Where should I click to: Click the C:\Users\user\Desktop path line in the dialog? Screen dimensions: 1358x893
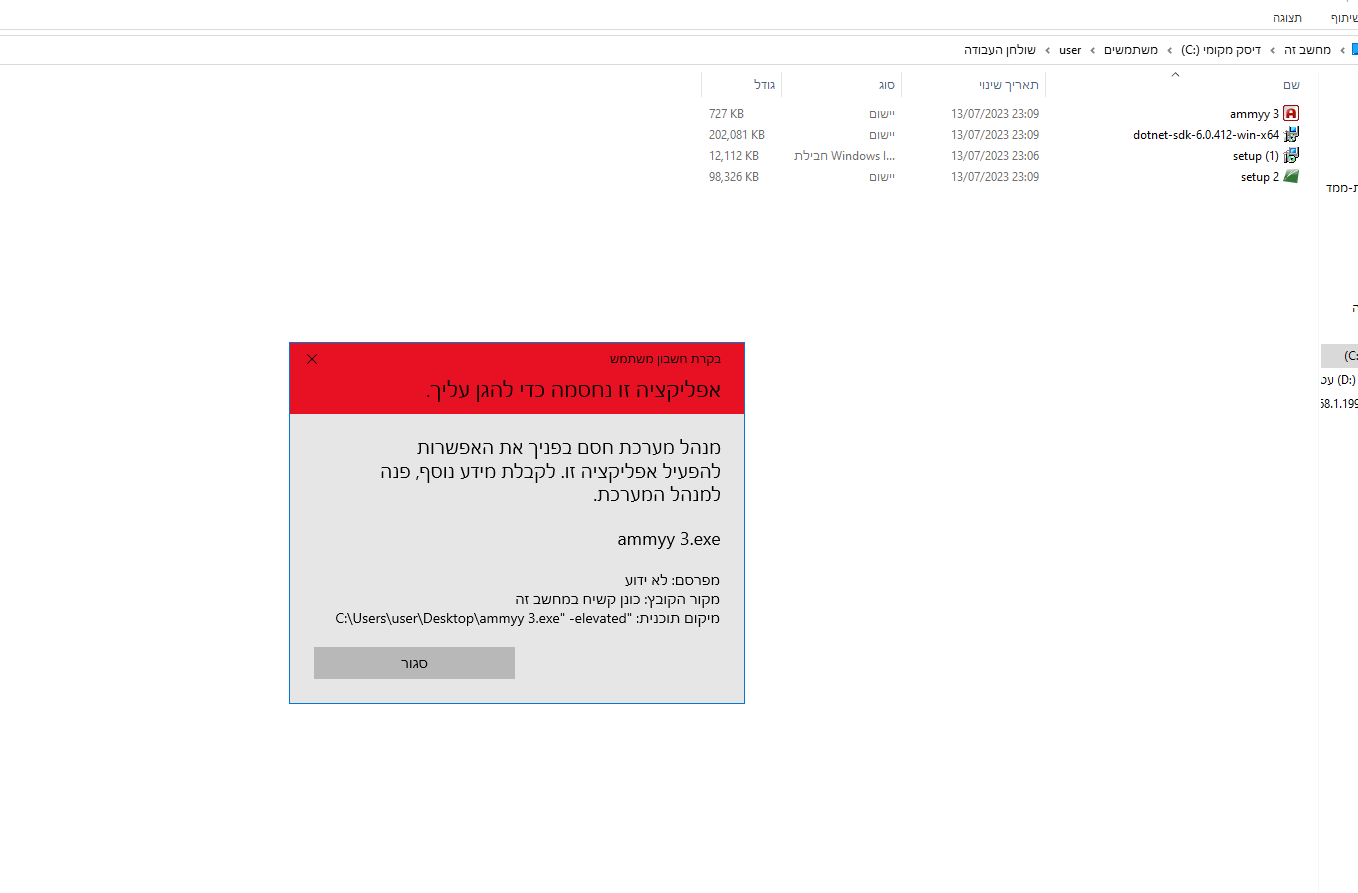[528, 618]
